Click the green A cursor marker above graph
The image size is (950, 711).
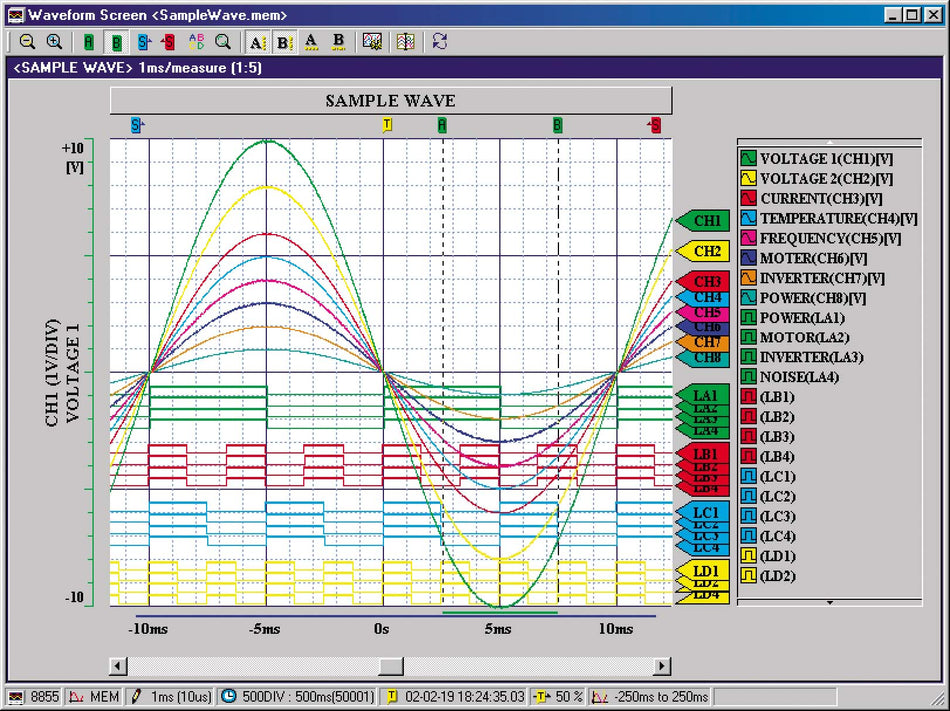(442, 125)
